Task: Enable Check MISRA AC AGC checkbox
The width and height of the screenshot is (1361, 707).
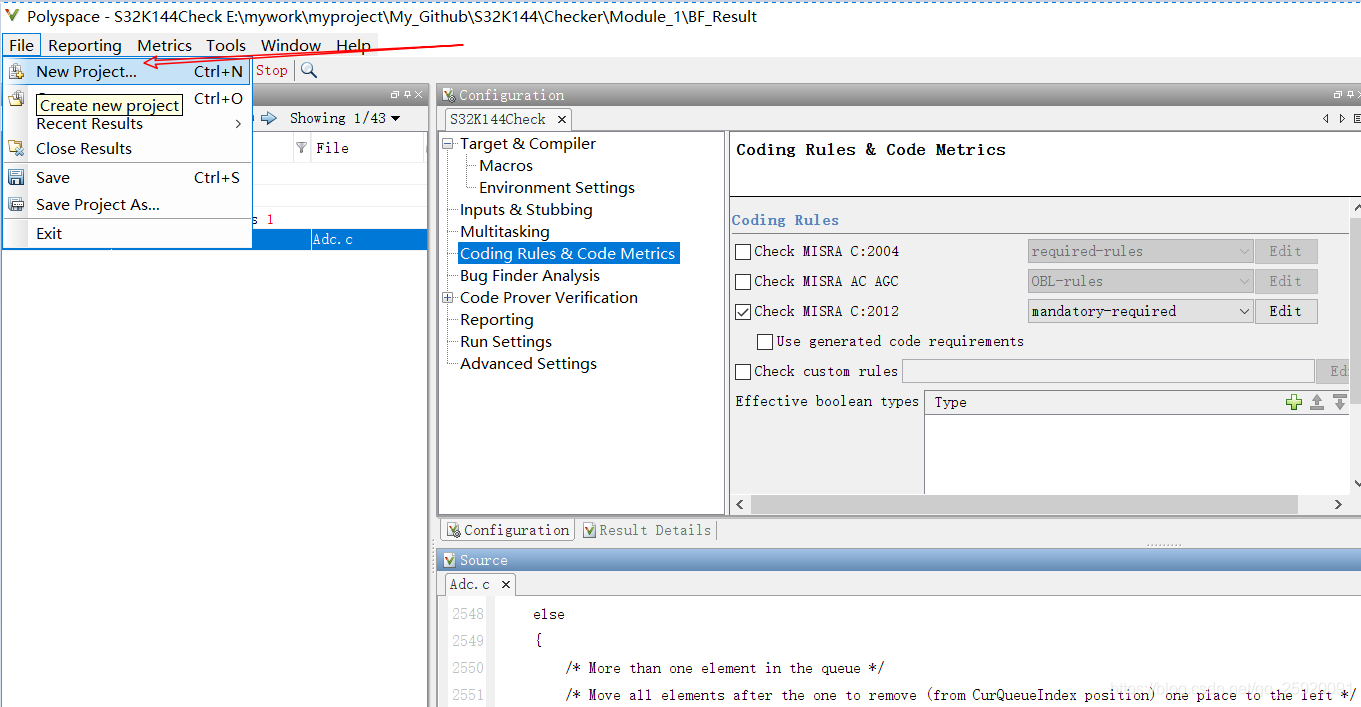Action: (743, 282)
